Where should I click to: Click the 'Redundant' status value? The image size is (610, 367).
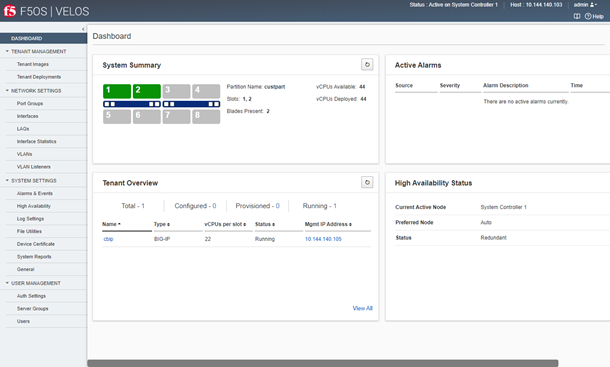(493, 238)
